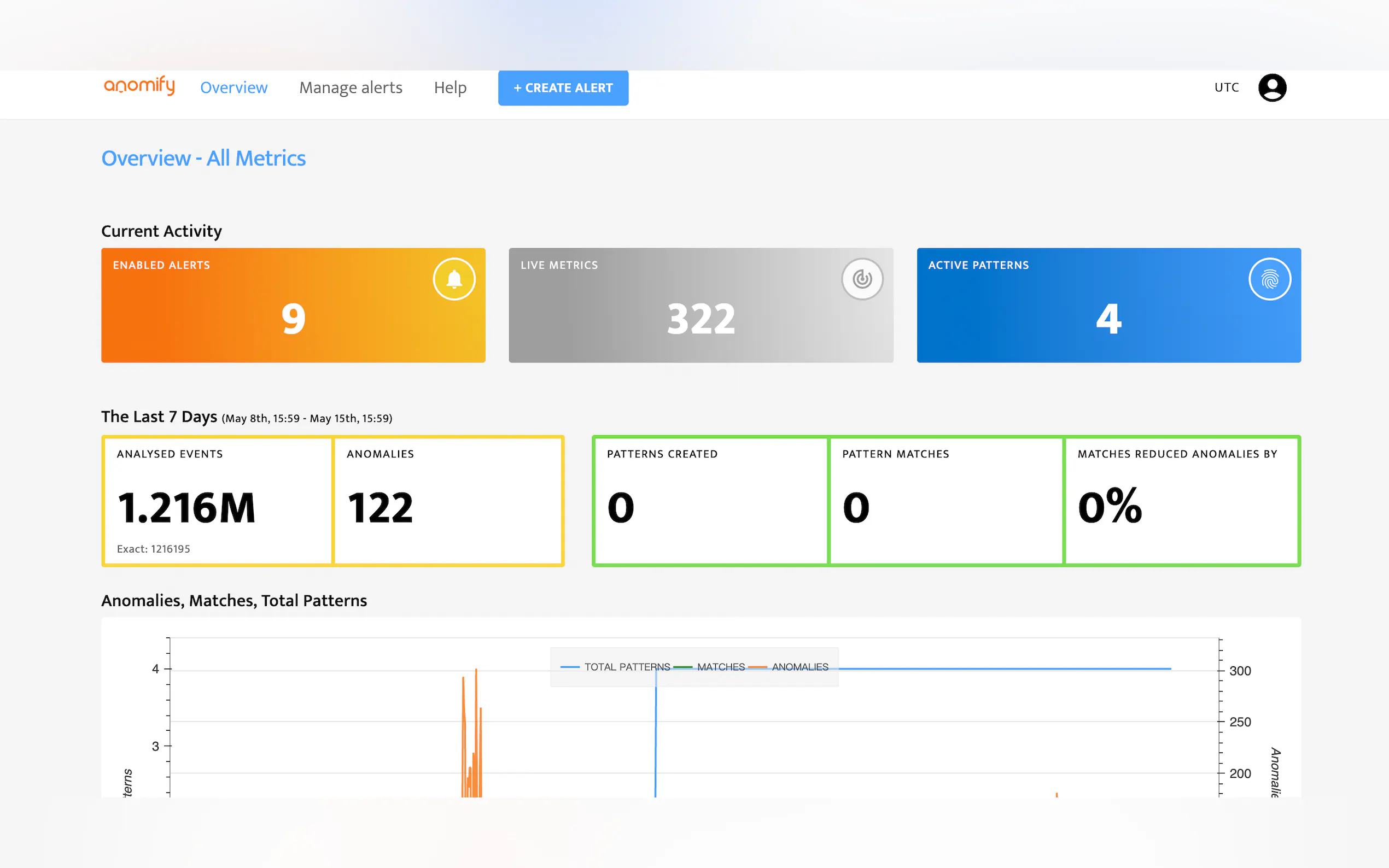
Task: Open the Overview tab
Action: click(x=234, y=87)
